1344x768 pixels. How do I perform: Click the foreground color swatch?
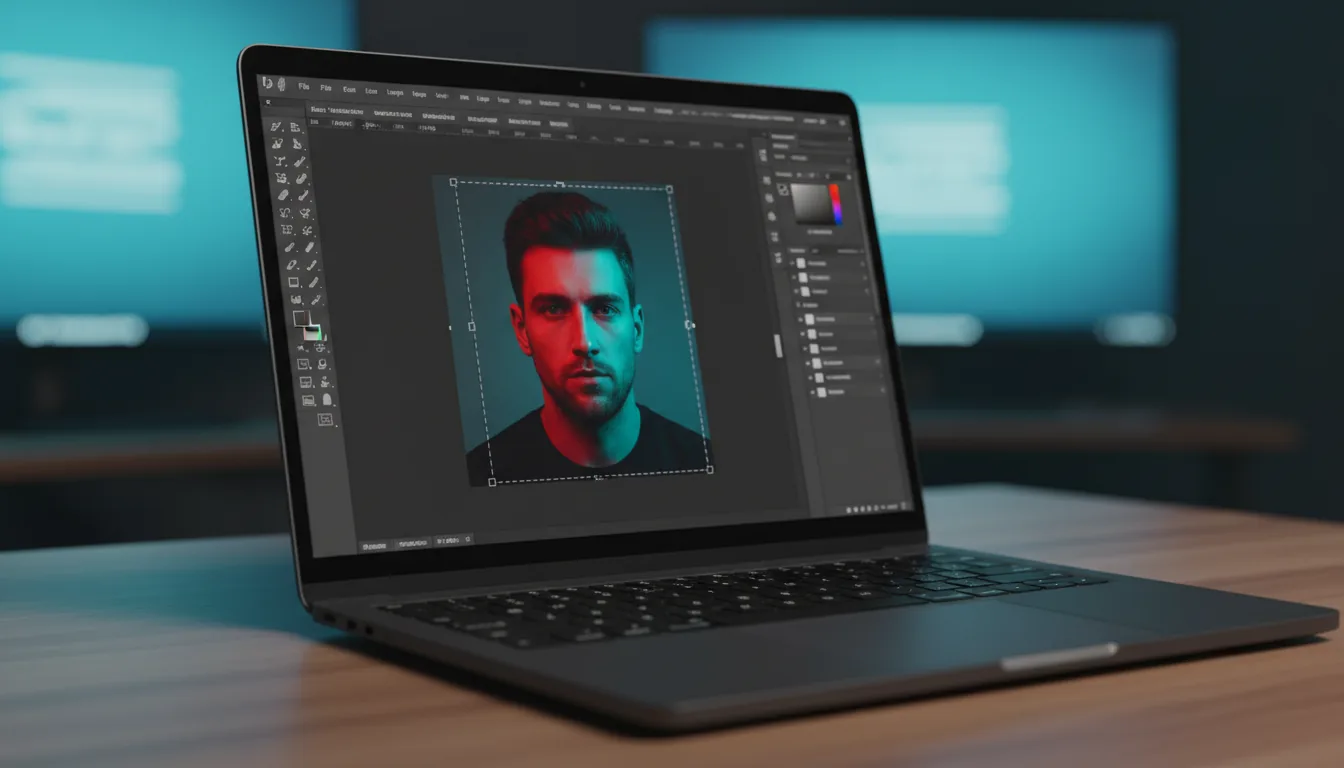[x=302, y=320]
